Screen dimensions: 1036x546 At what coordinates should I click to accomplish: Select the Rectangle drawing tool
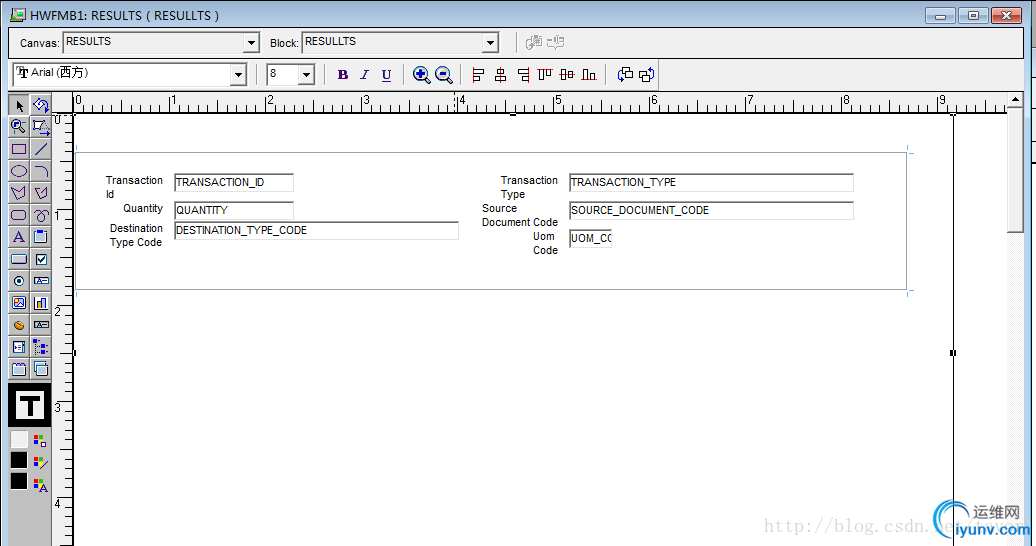pyautogui.click(x=18, y=149)
